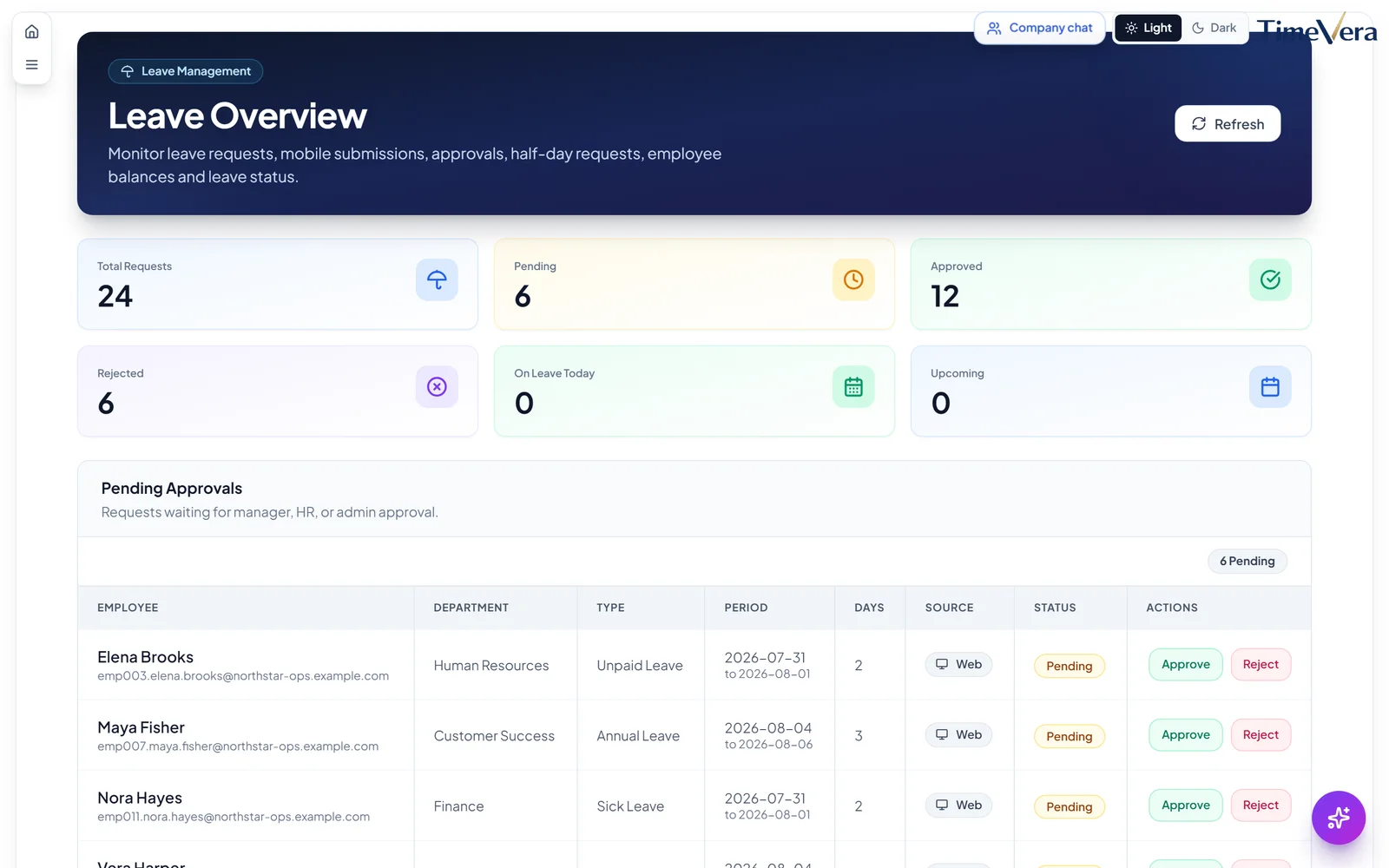This screenshot has width=1389, height=868.
Task: Click the clock icon in Pending card
Action: click(x=853, y=279)
